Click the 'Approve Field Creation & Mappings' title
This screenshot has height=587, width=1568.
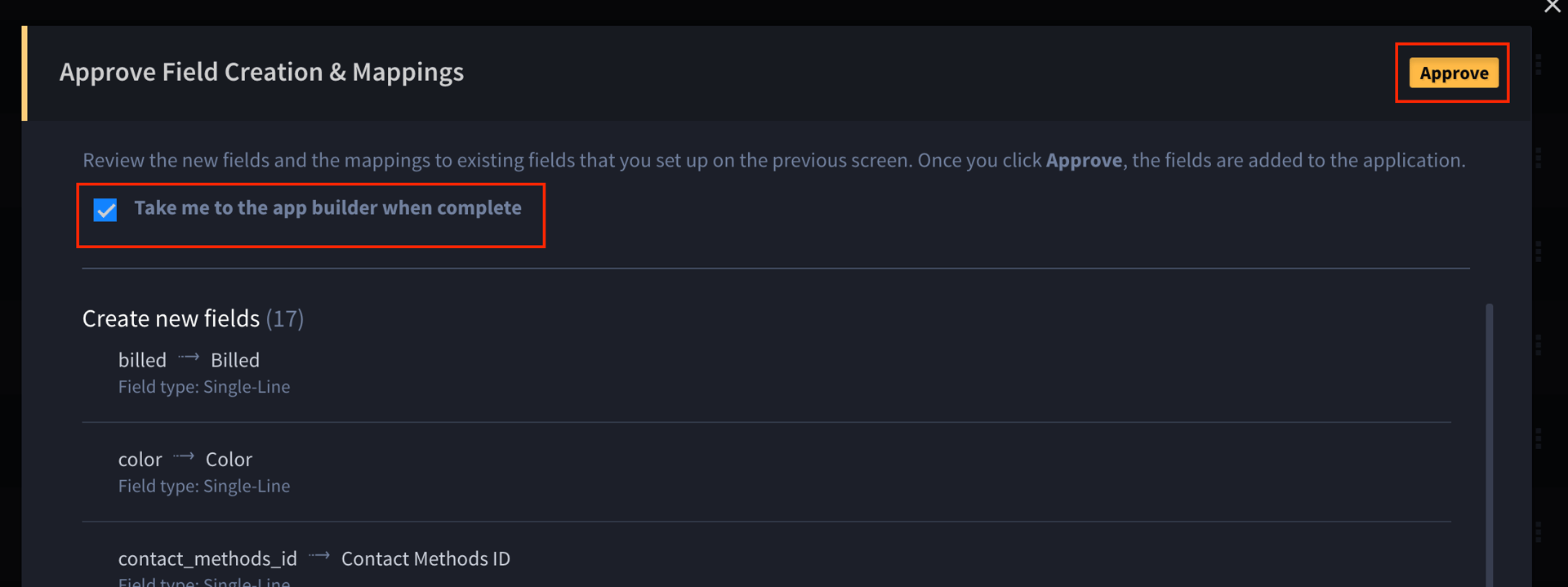tap(261, 72)
